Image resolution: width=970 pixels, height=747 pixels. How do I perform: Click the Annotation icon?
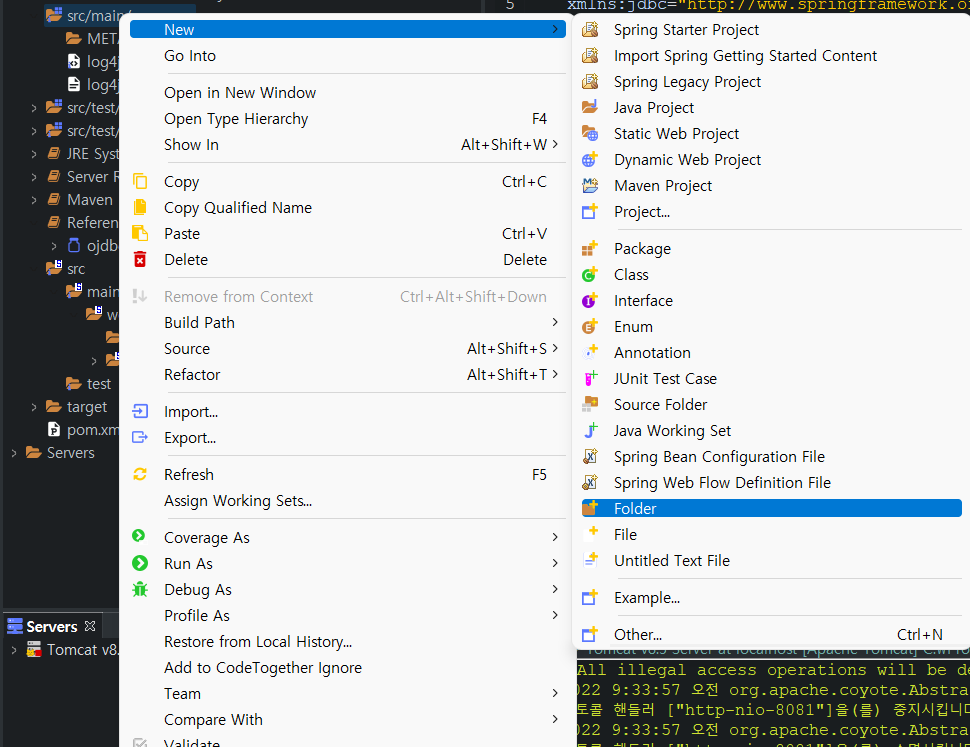click(x=590, y=352)
